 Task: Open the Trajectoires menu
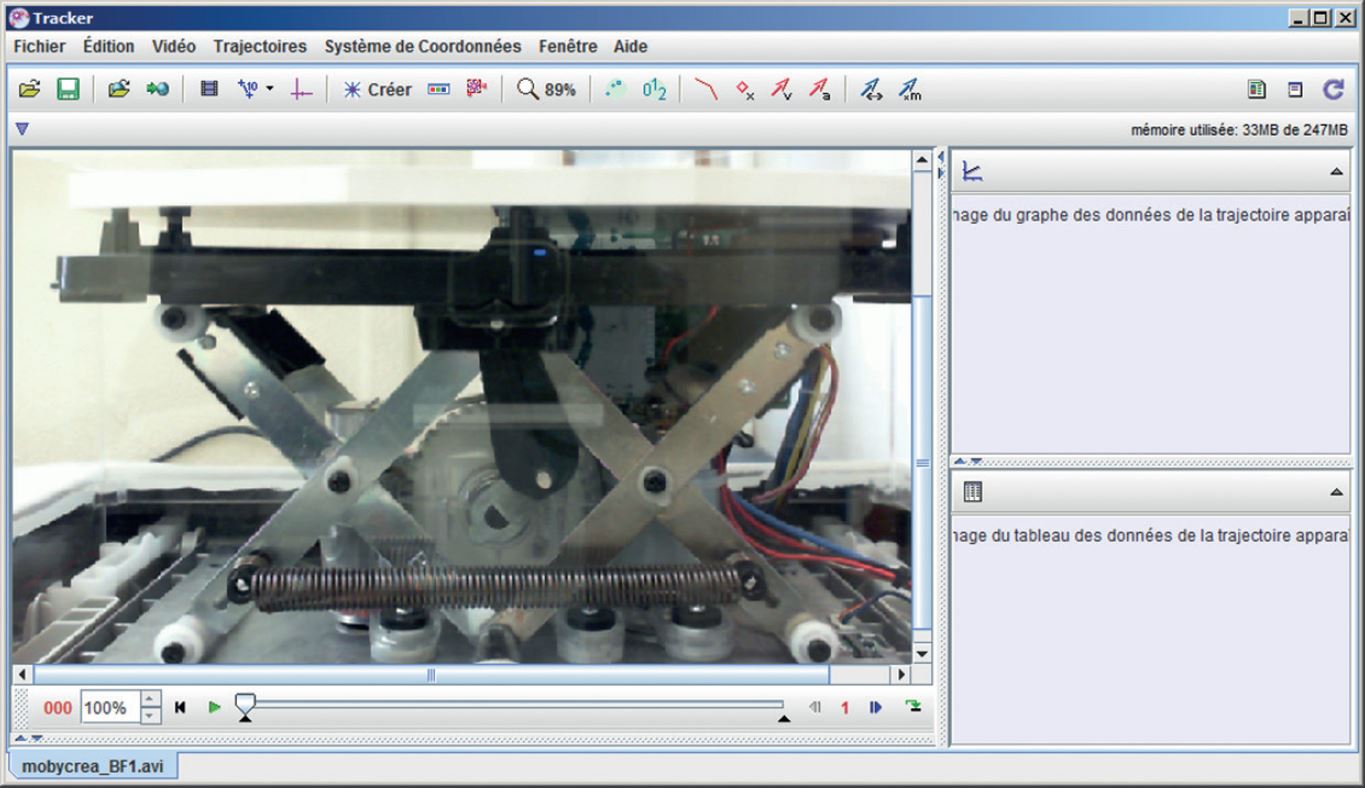(x=260, y=46)
